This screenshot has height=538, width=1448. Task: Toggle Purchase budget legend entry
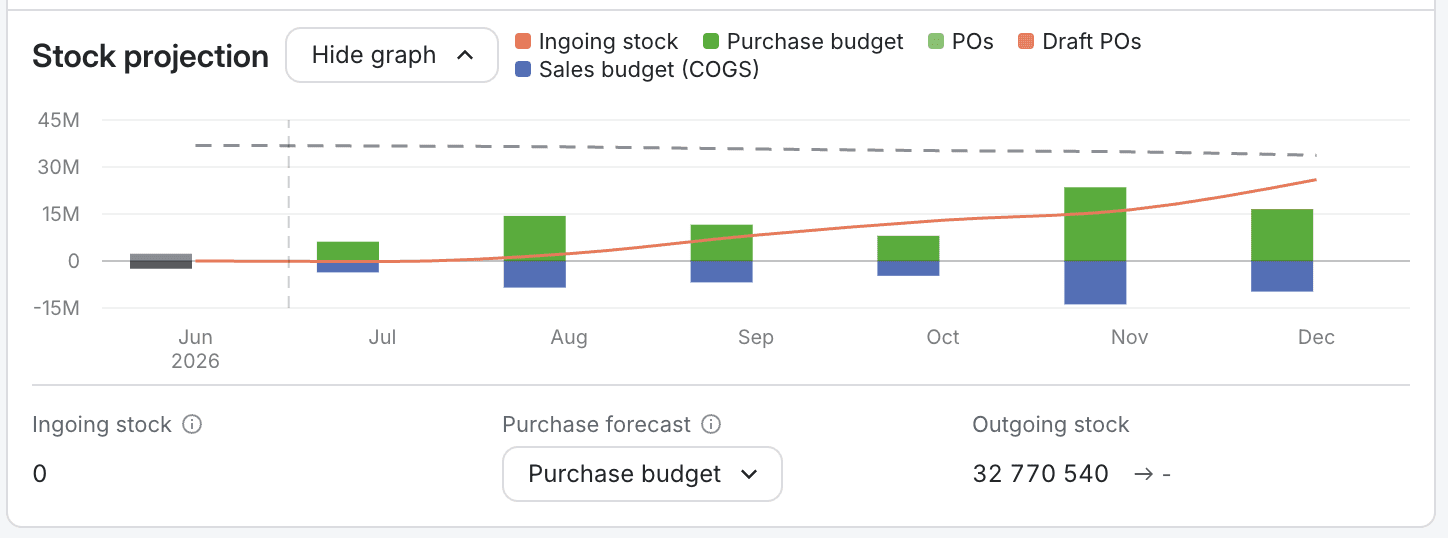coord(804,42)
